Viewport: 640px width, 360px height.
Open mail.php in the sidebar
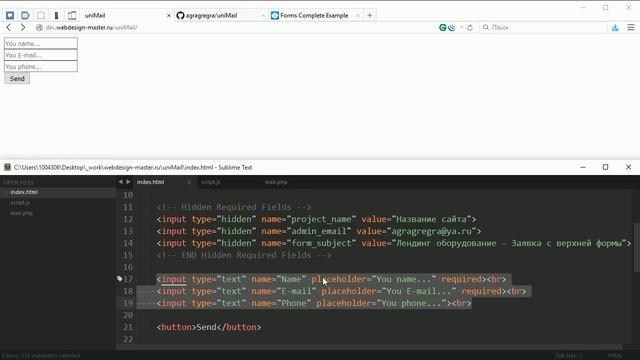click(x=22, y=213)
